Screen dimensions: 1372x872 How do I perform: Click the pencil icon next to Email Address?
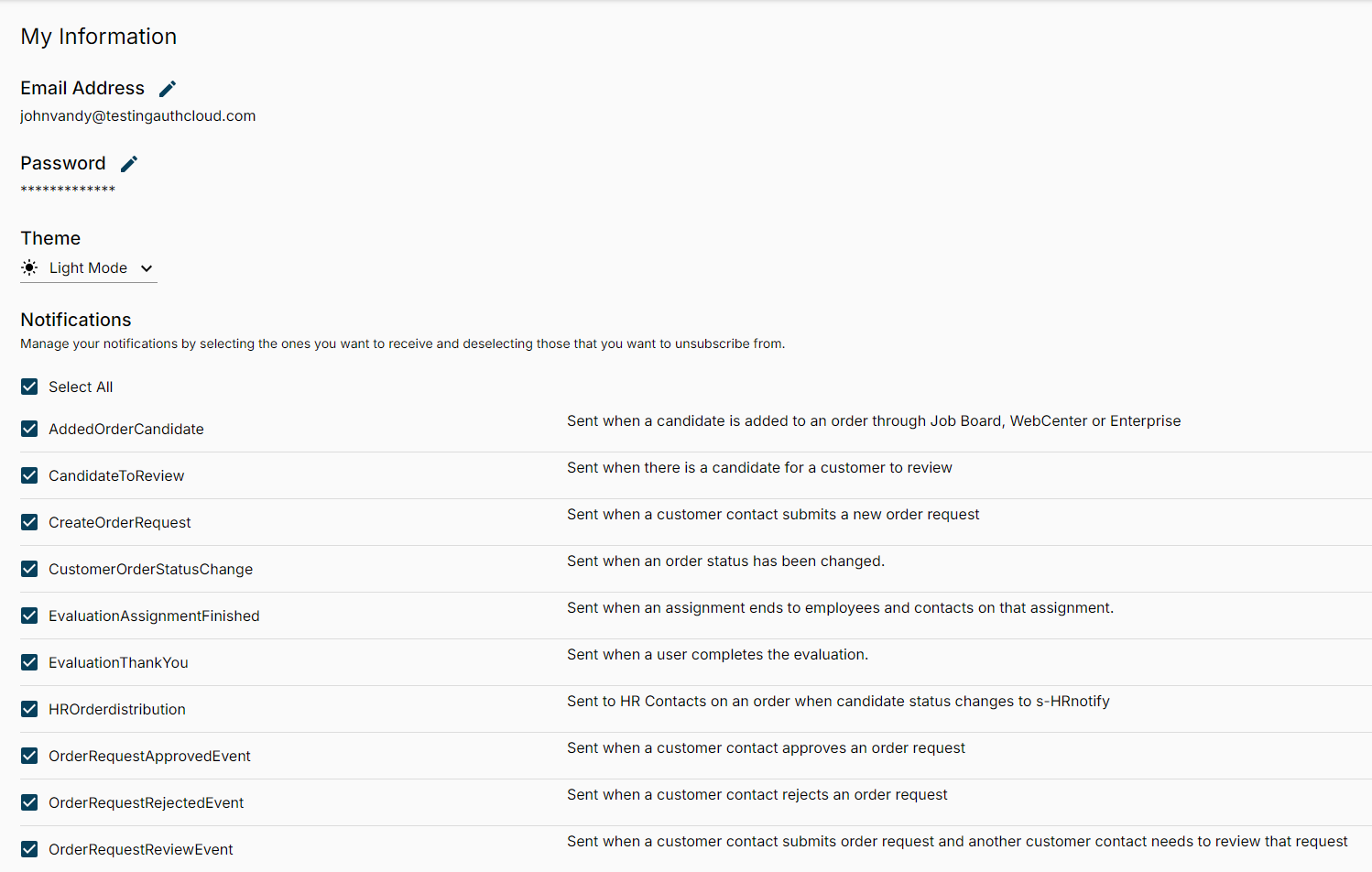[x=168, y=89]
